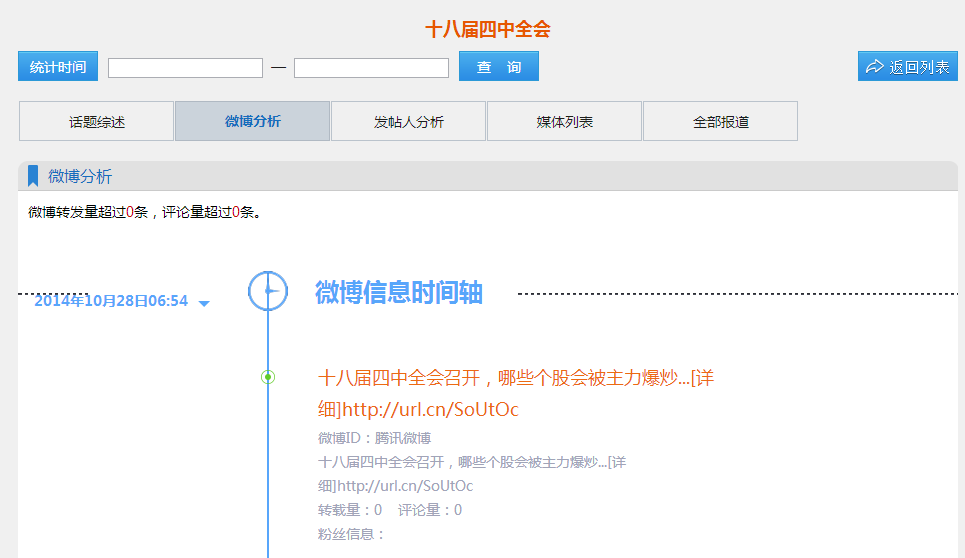Select the green timeline marker dot
The image size is (965, 558).
(x=268, y=377)
